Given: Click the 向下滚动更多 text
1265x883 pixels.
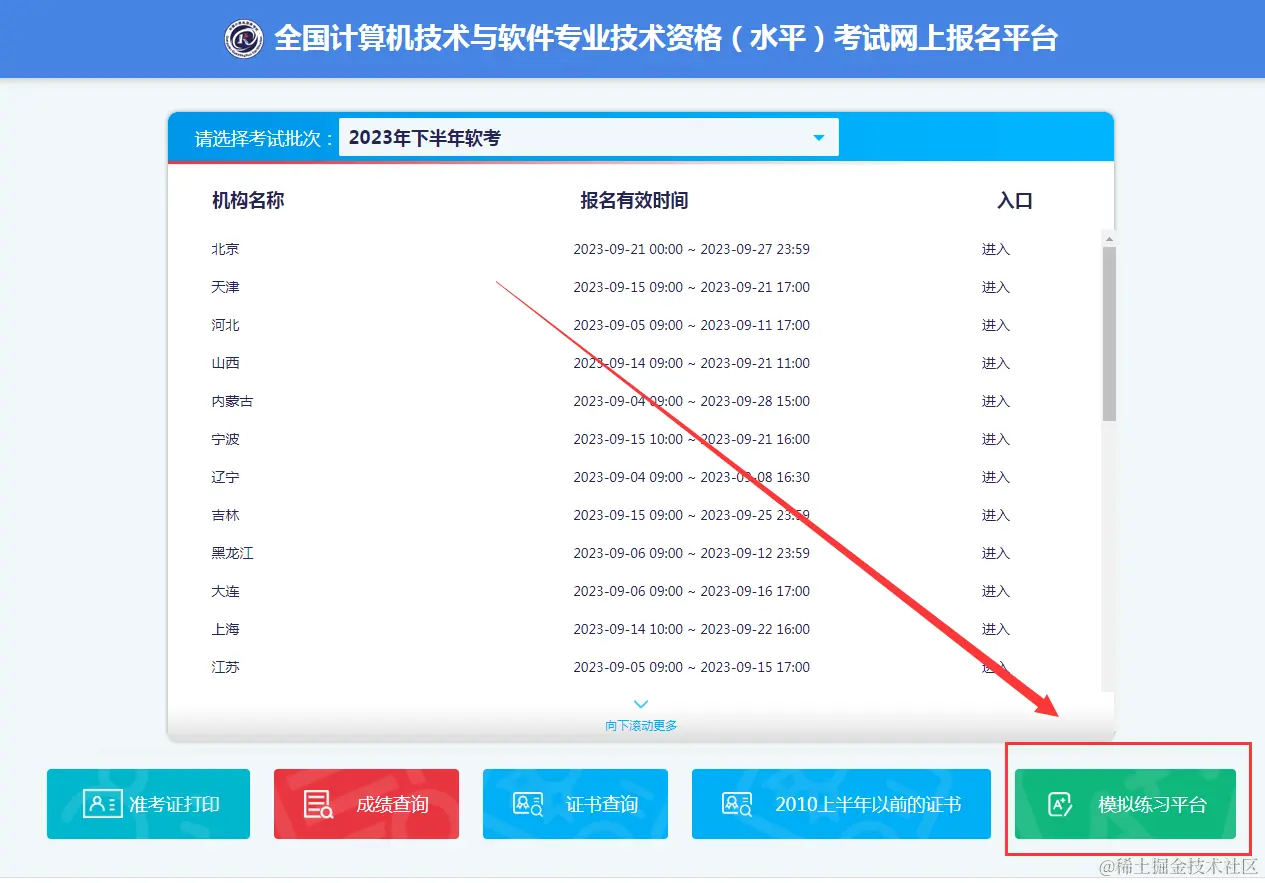Looking at the screenshot, I should [641, 725].
